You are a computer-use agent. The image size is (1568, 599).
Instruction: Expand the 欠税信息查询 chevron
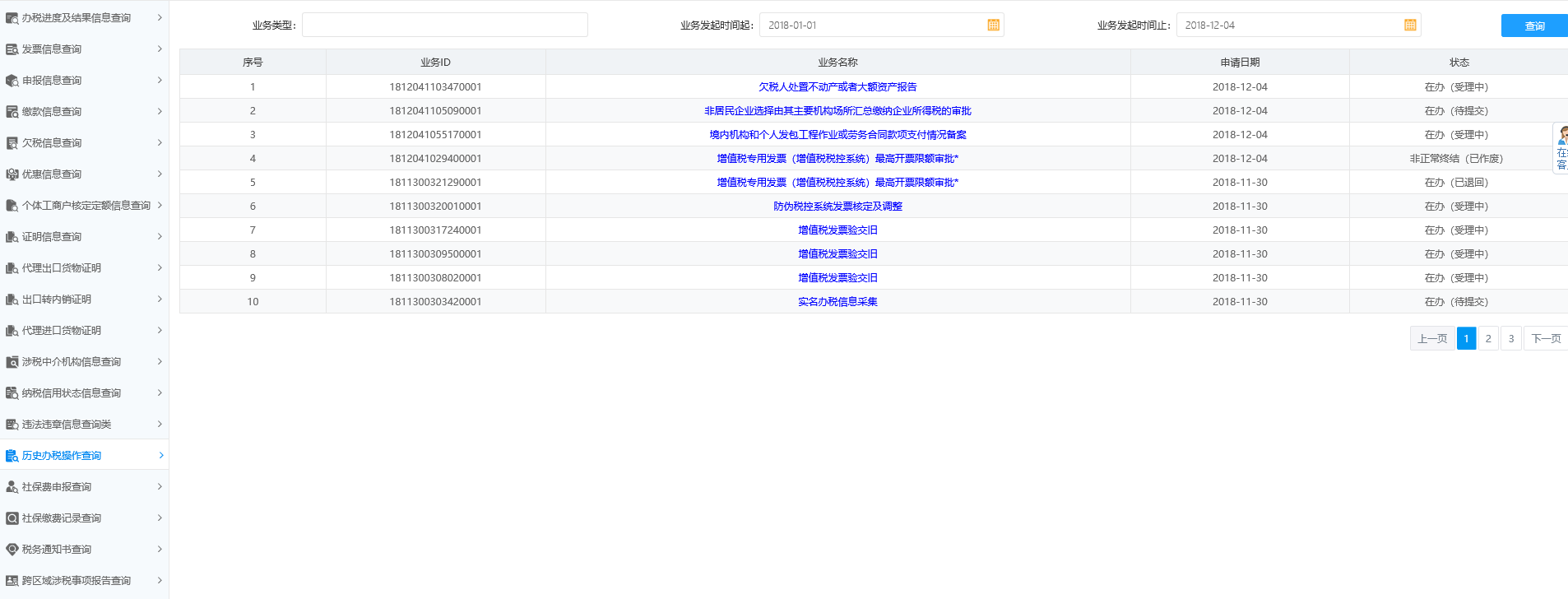(160, 142)
